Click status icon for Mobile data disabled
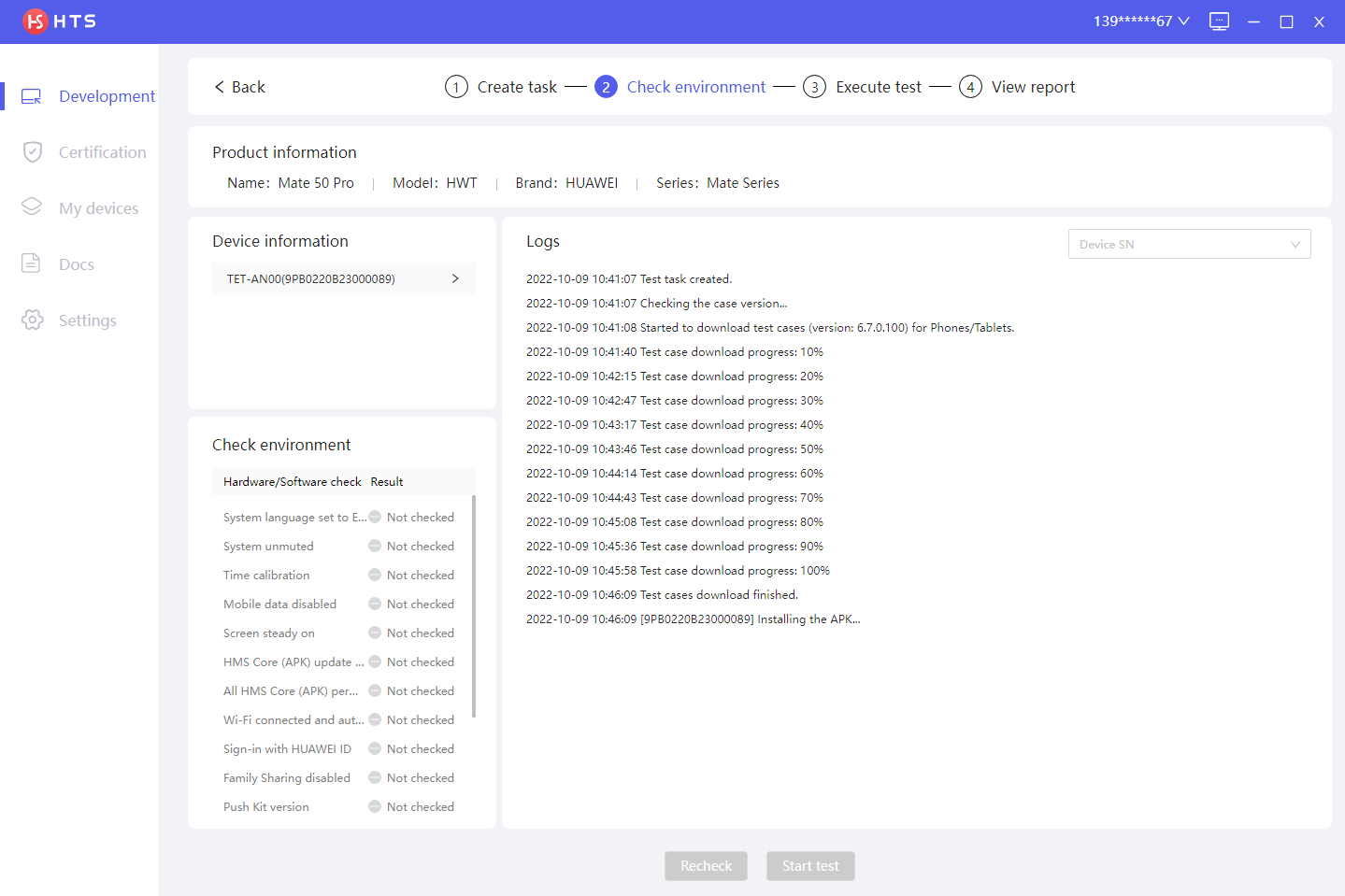Screen dimensions: 1345x896 pos(375,604)
